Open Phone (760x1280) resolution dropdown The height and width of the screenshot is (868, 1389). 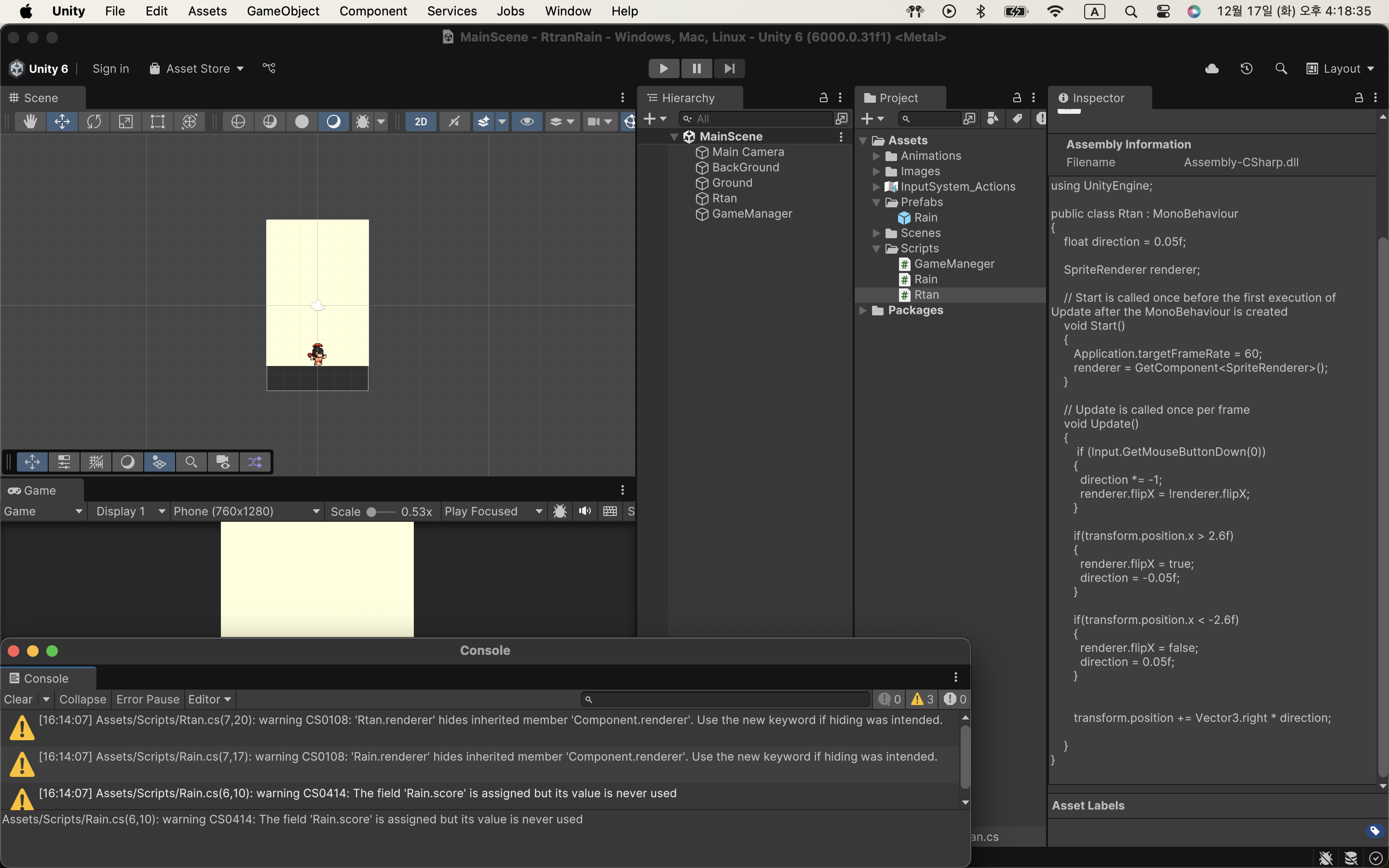point(246,511)
